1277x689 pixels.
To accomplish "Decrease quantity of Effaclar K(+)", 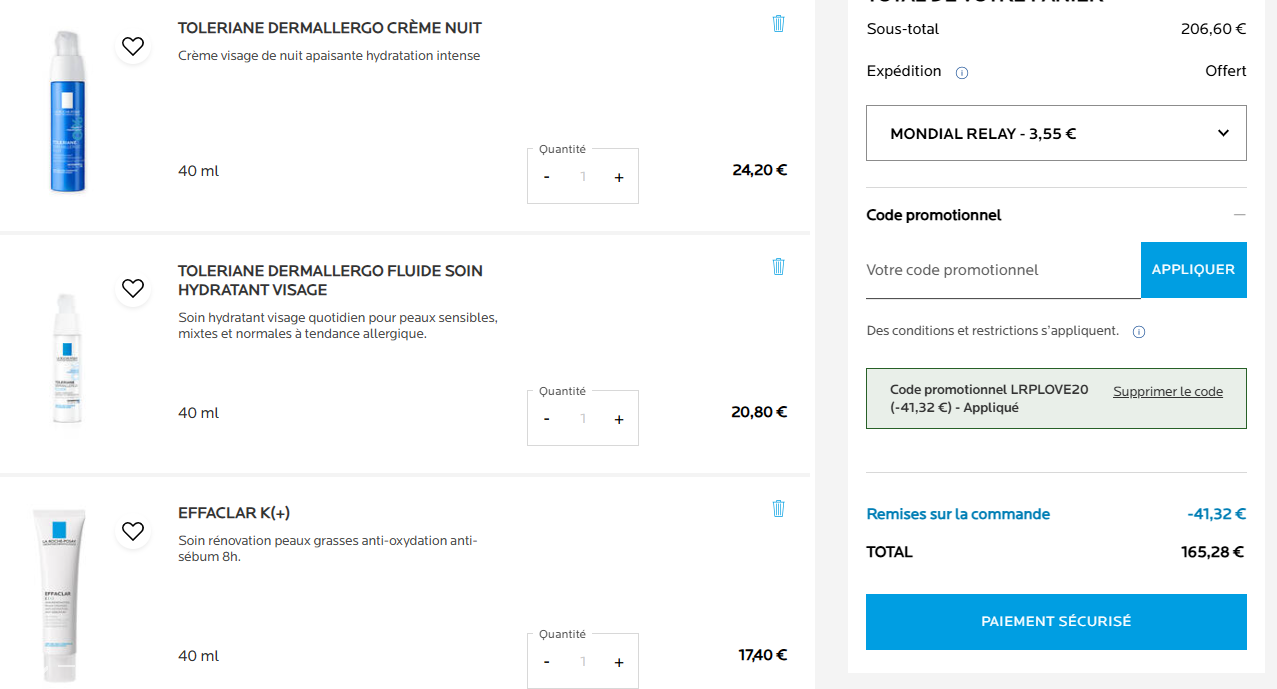I will [546, 662].
